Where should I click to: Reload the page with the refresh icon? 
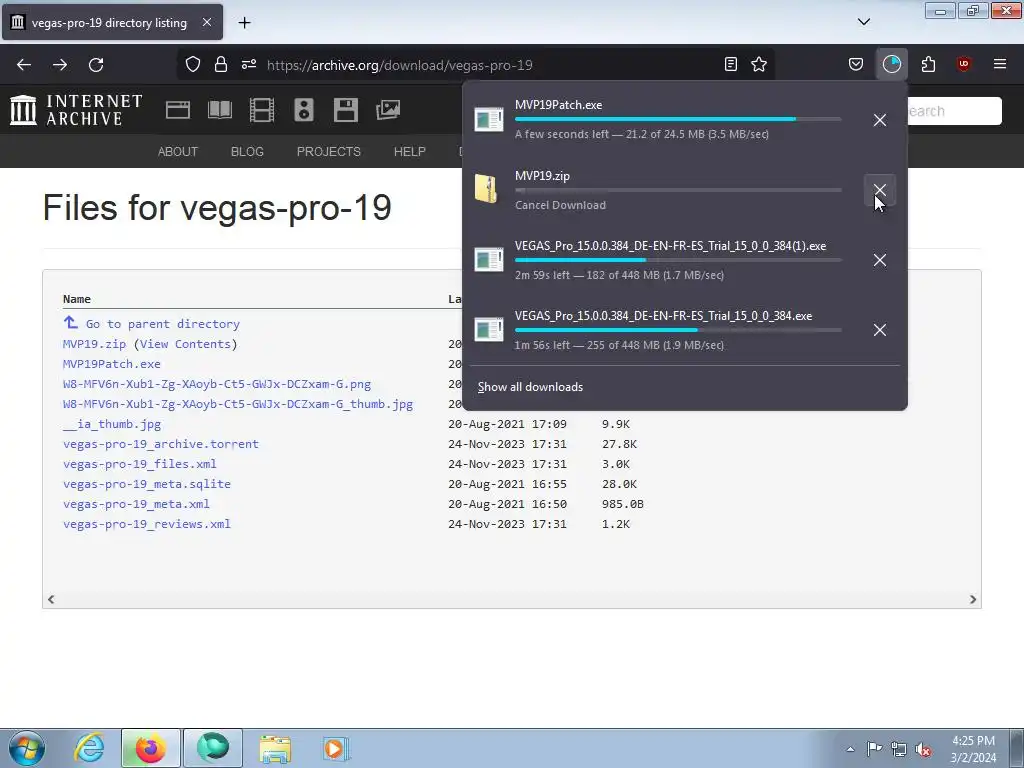pos(96,65)
